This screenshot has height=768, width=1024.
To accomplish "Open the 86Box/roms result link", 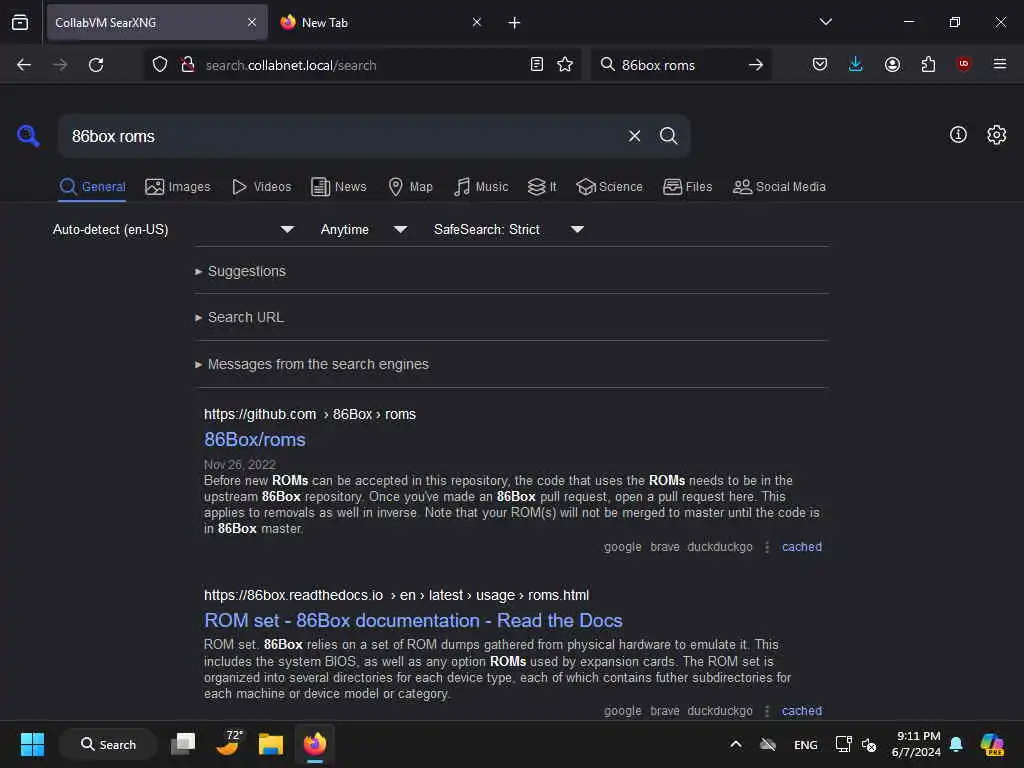I will pos(255,440).
